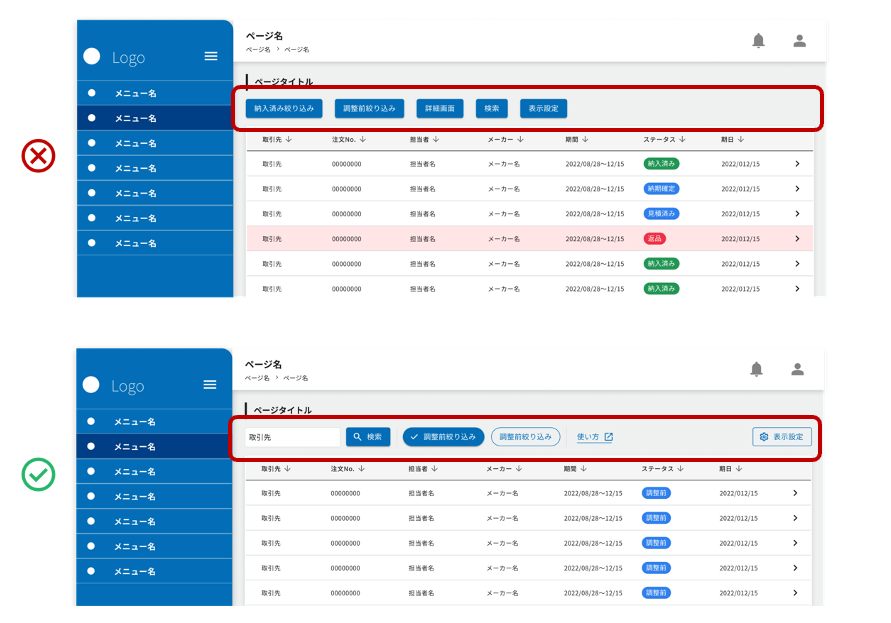
Task: Click the bell notification icon in the top mockup
Action: (x=758, y=41)
